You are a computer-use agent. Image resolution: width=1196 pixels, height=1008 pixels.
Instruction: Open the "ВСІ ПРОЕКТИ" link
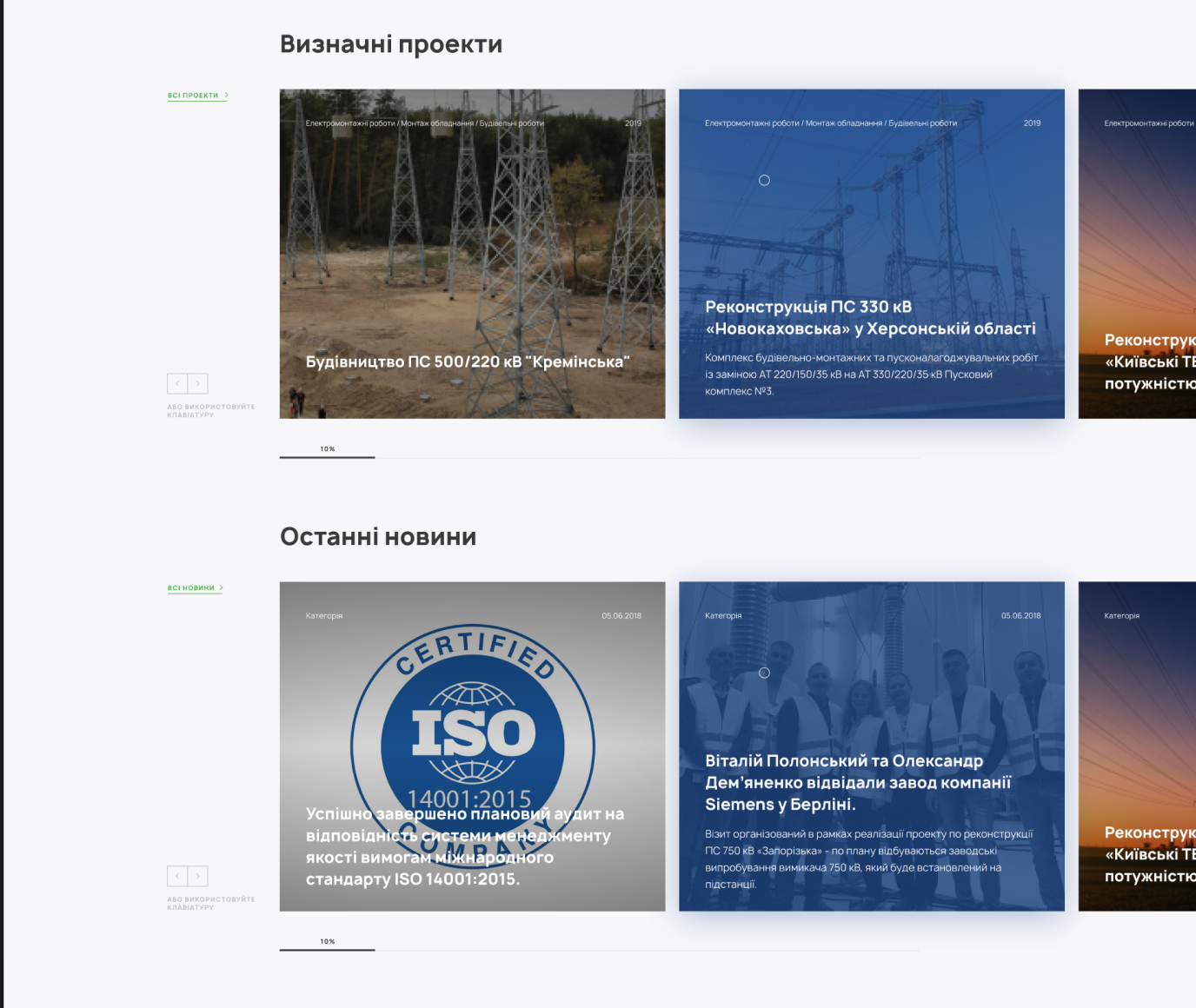[x=193, y=96]
